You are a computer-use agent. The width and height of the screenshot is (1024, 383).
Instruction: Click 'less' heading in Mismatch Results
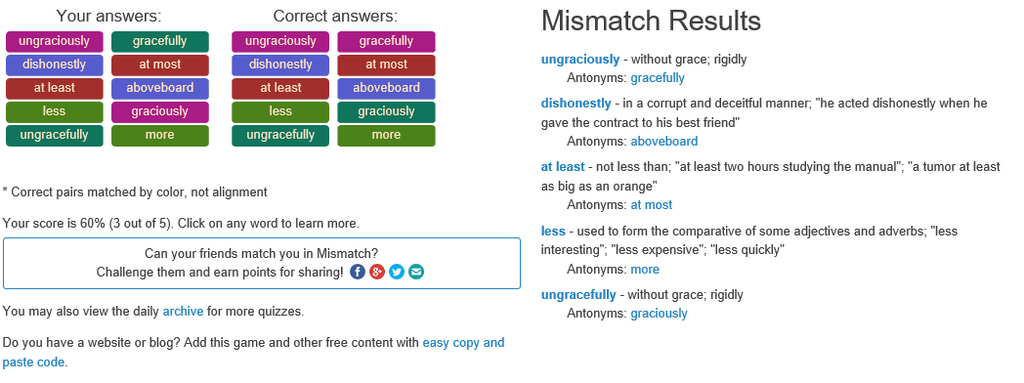tap(553, 231)
